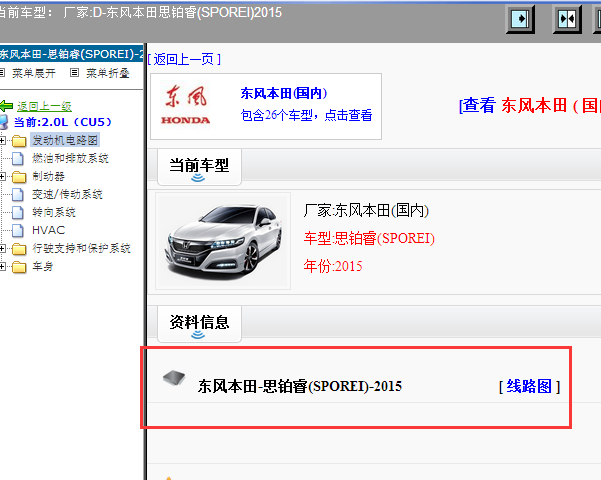This screenshot has height=480, width=601.
Task: Expand the 发动机电路图 folder node
Action: pos(2,140)
